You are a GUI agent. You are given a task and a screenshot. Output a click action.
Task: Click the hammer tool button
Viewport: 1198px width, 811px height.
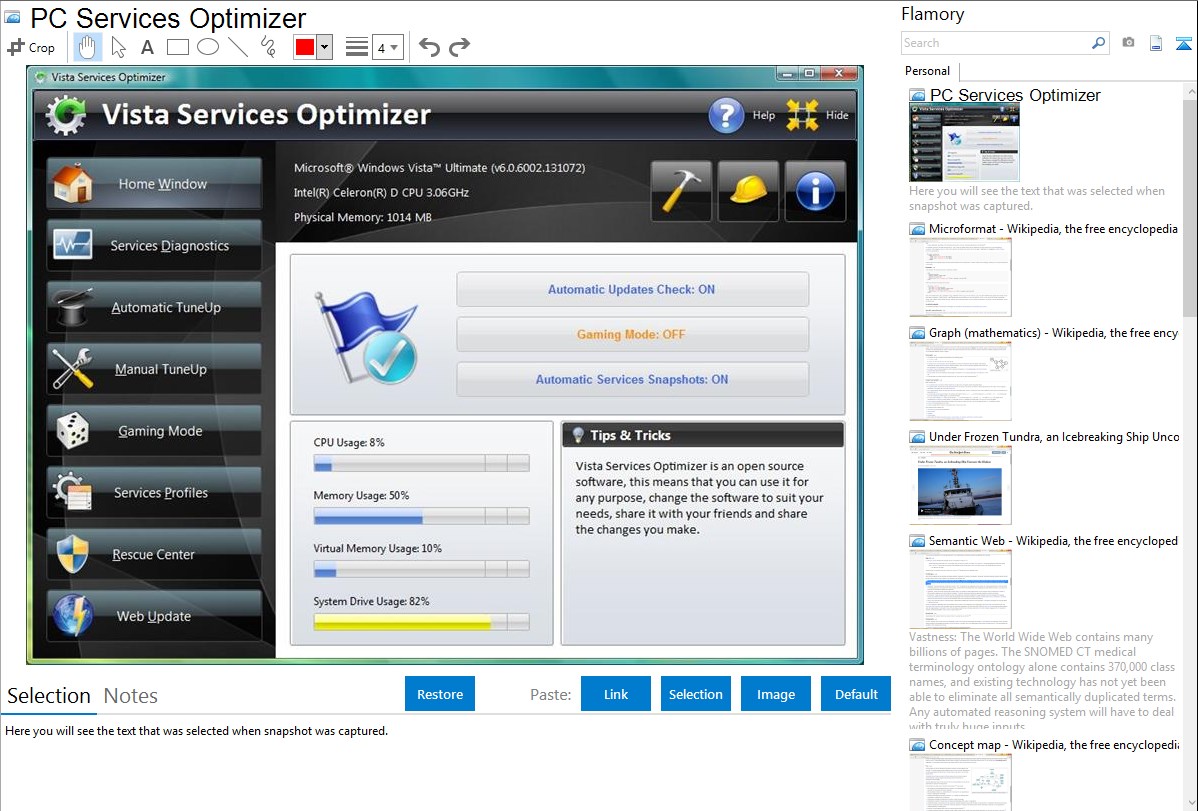click(x=681, y=191)
